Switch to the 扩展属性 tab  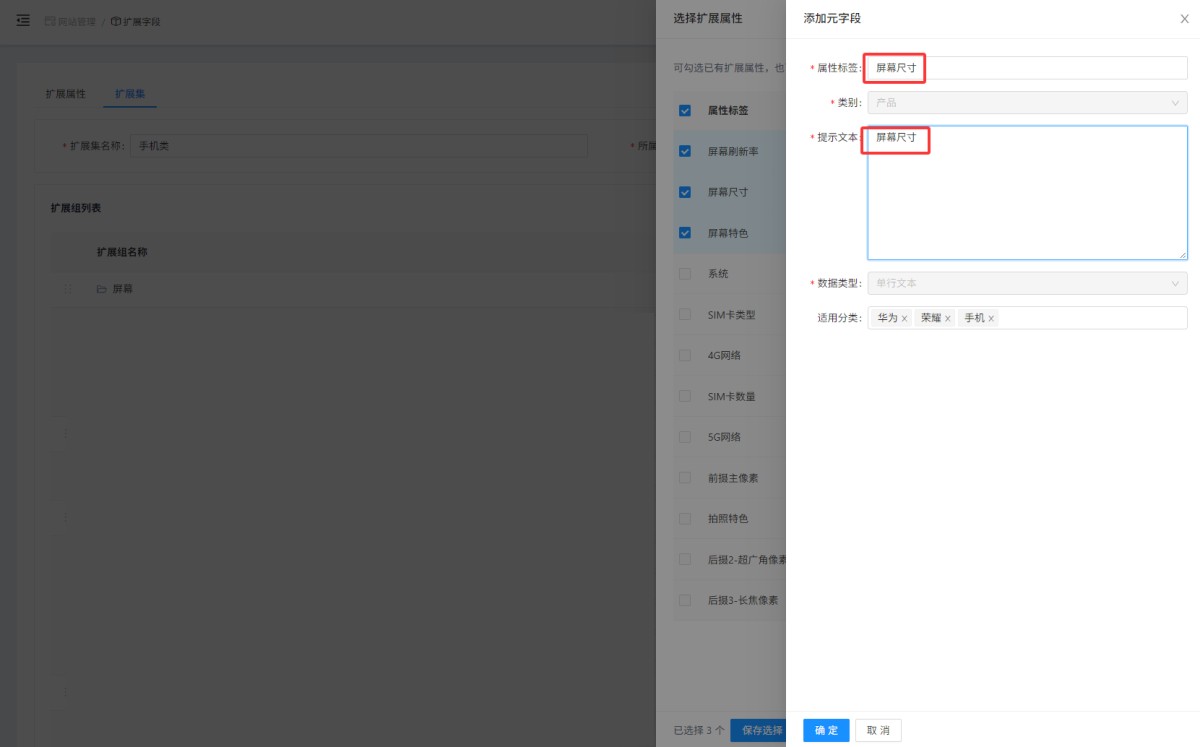tap(66, 93)
